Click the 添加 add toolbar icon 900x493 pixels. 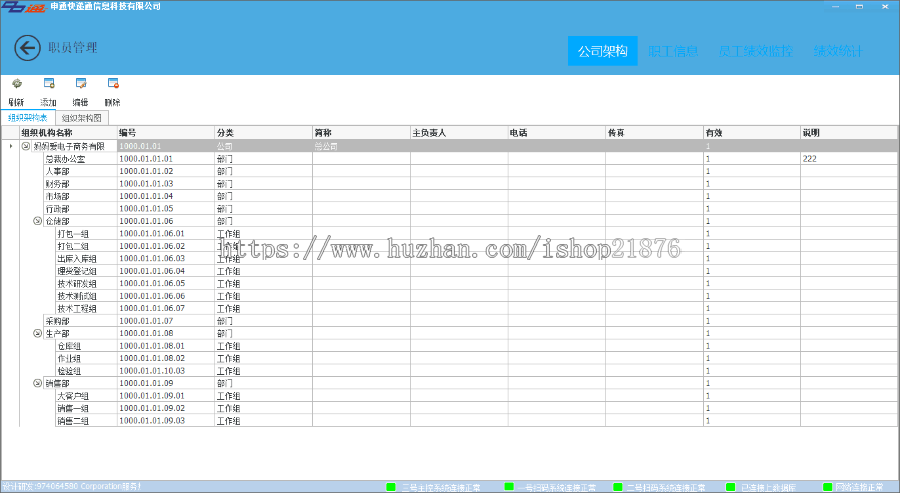[x=49, y=84]
